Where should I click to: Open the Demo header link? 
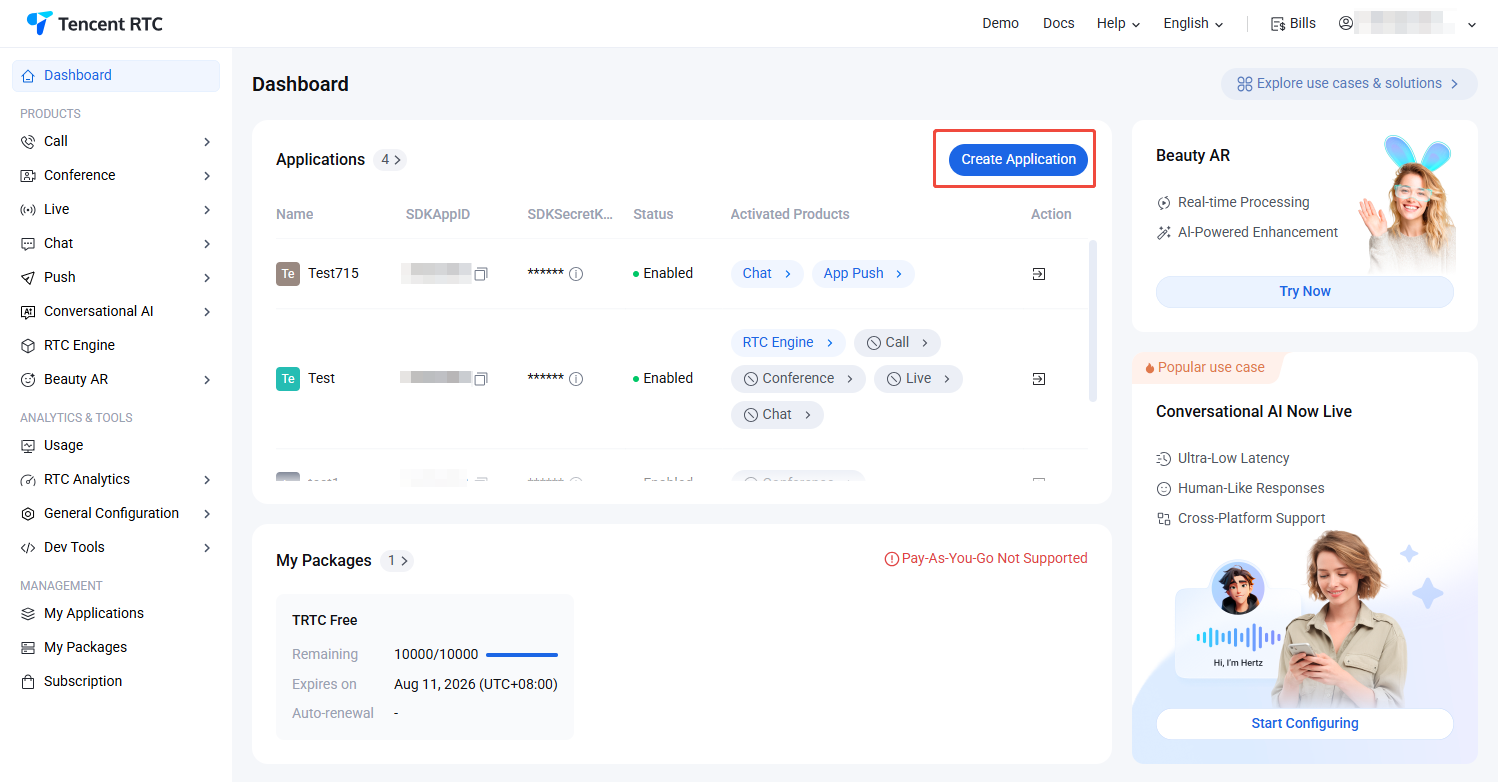pyautogui.click(x=1000, y=23)
